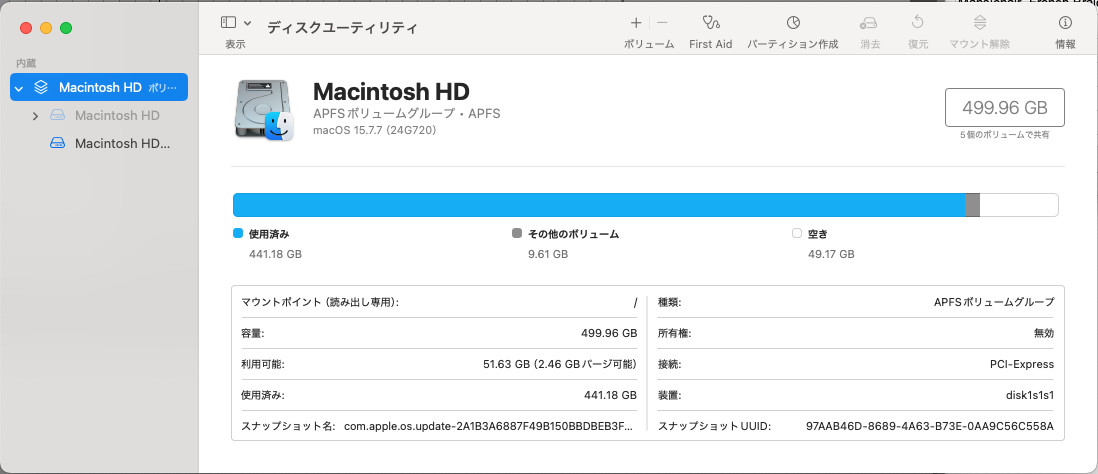The width and height of the screenshot is (1098, 474).
Task: Collapse the Macintosh HD volume group
Action: (19, 88)
